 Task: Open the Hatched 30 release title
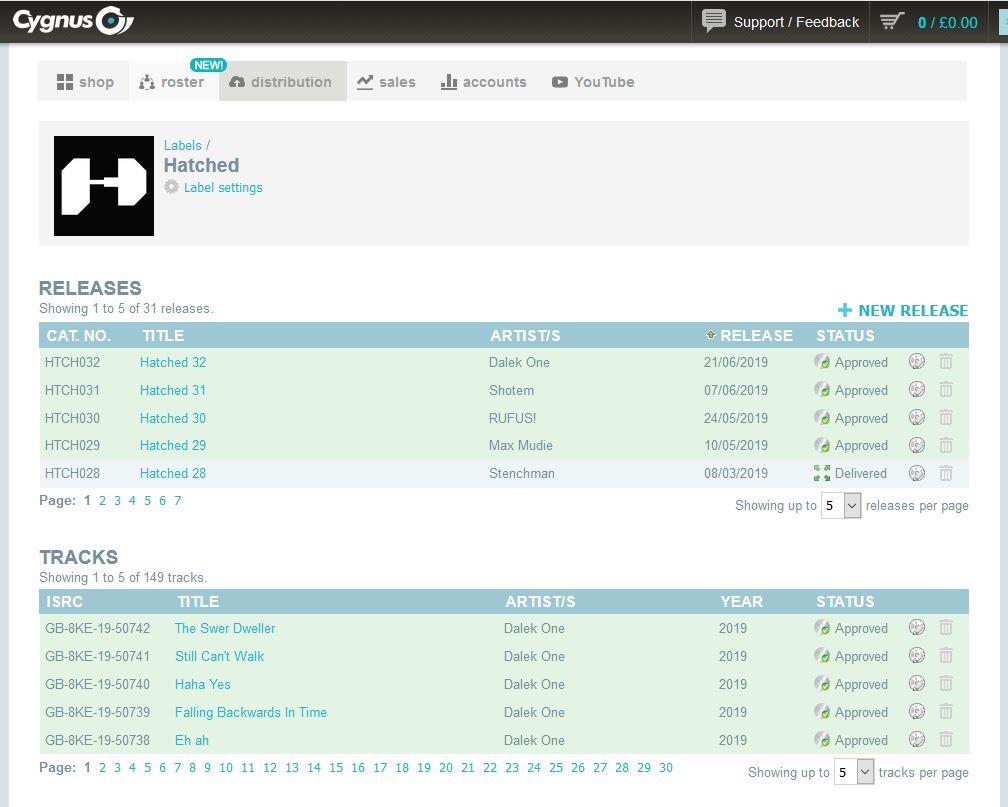pyautogui.click(x=173, y=418)
